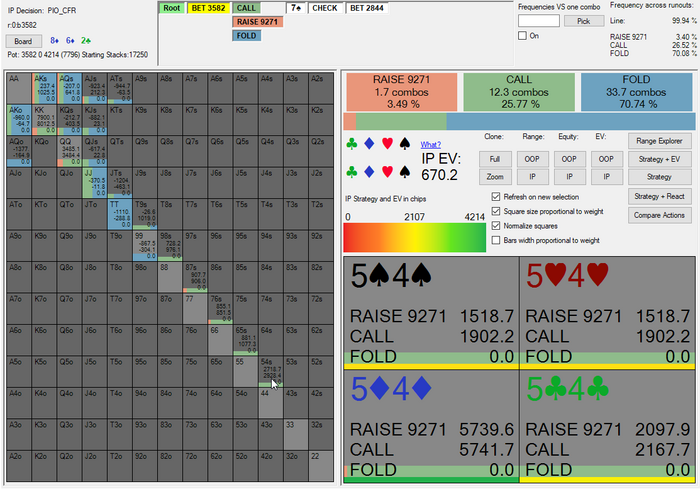
Task: Select the blue FOLD tree node
Action: [246, 36]
